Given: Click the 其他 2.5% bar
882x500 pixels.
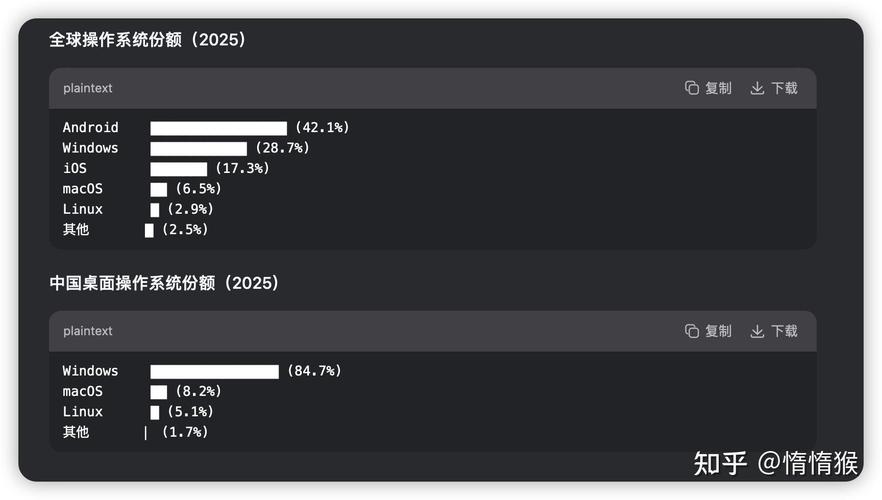Looking at the screenshot, I should [x=149, y=230].
